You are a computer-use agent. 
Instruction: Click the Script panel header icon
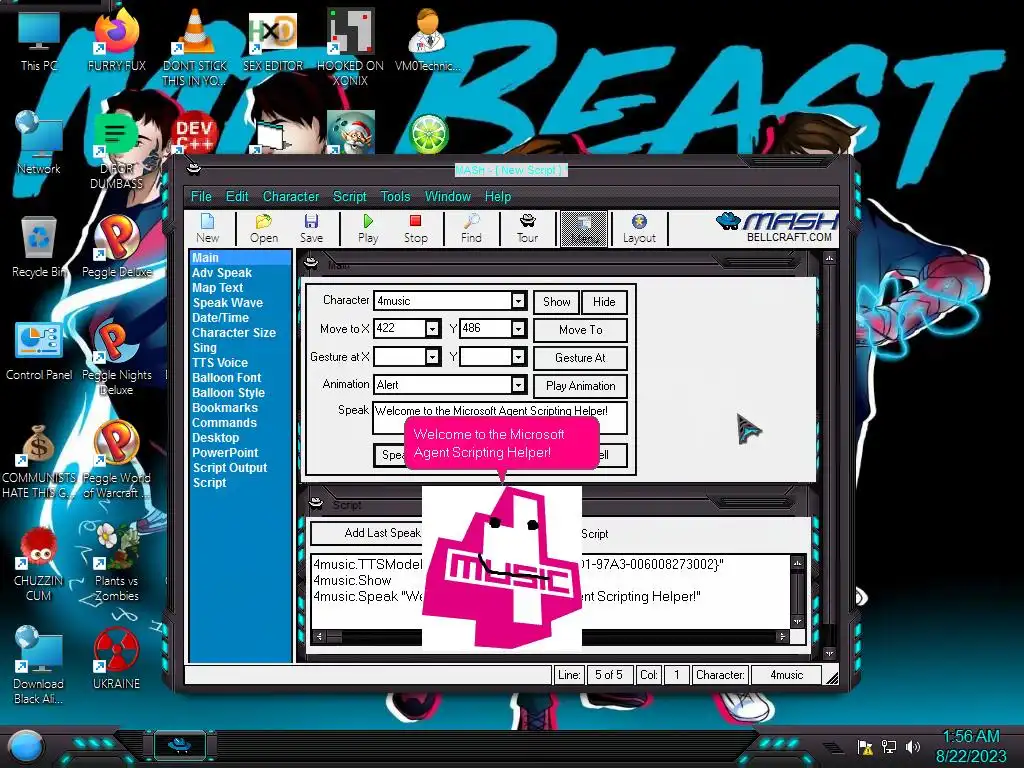coord(316,503)
